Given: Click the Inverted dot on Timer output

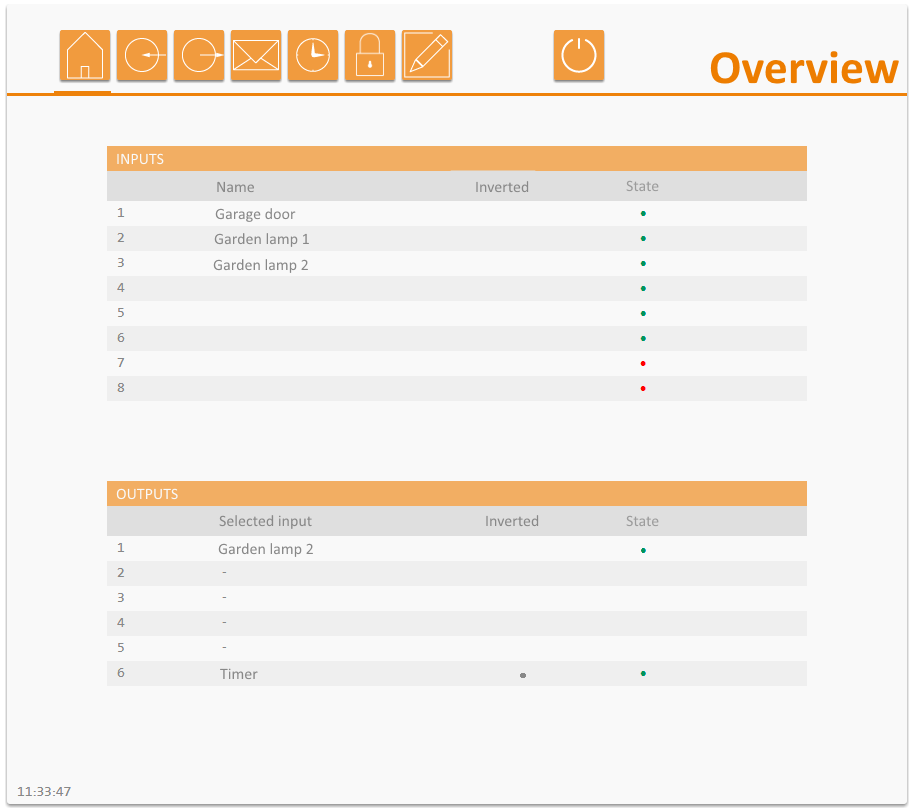Looking at the screenshot, I should pyautogui.click(x=523, y=676).
